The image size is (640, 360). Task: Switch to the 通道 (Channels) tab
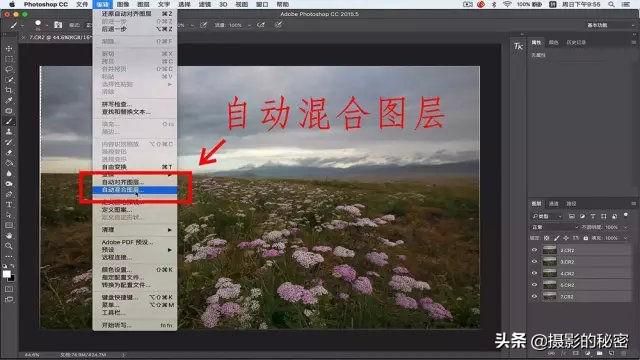553,203
